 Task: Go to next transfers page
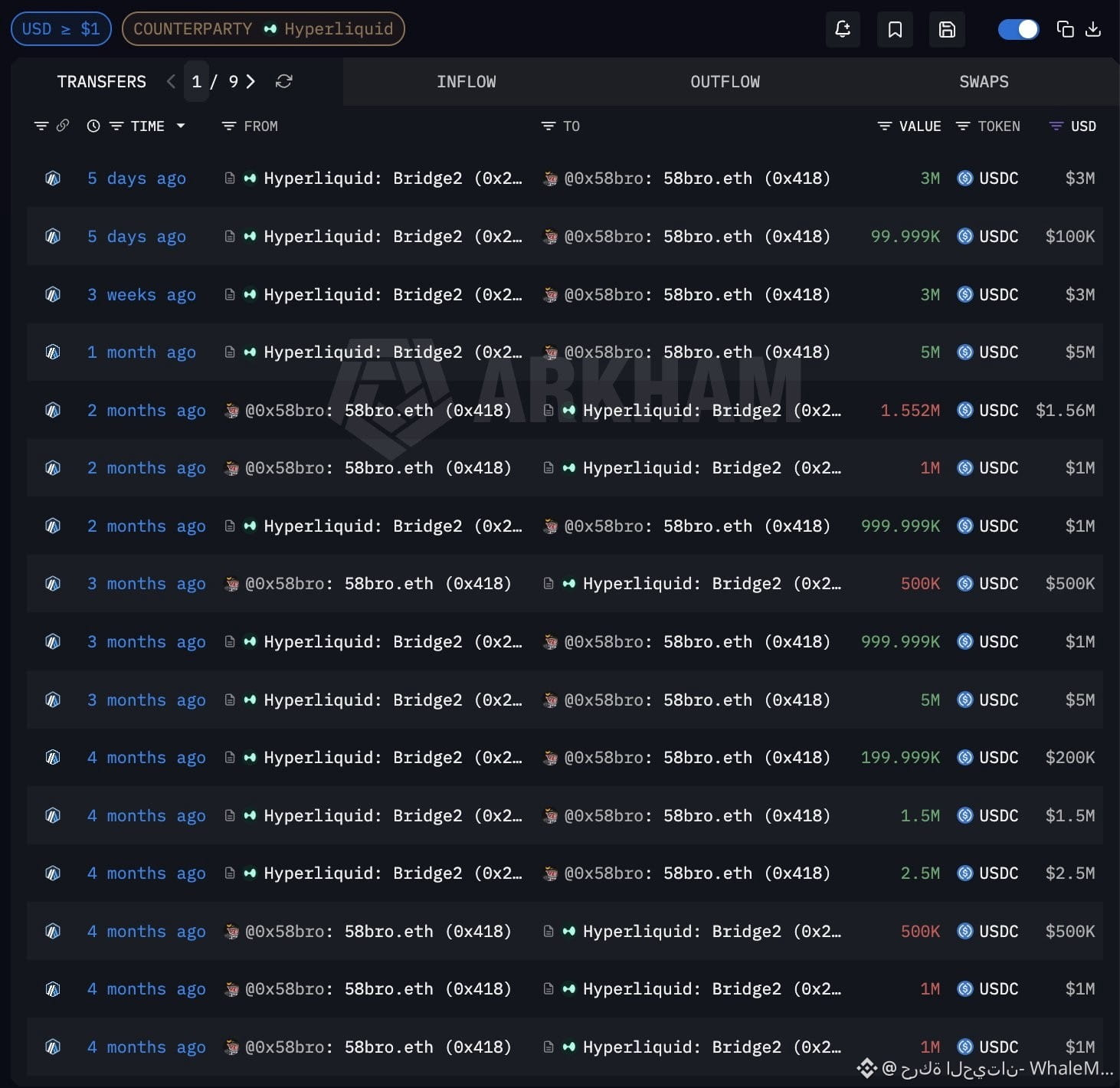(x=251, y=81)
